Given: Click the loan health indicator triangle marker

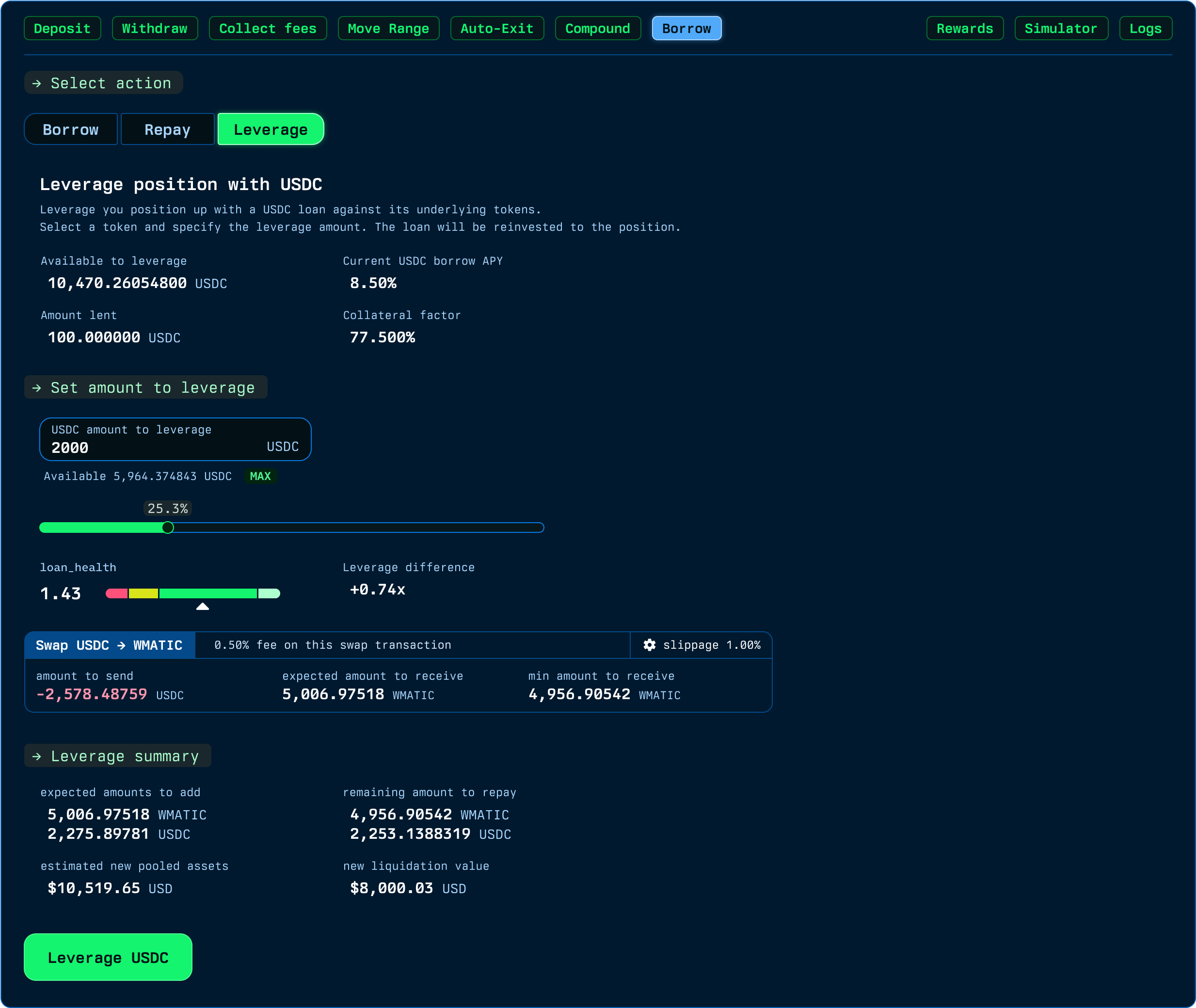Looking at the screenshot, I should coord(202,606).
